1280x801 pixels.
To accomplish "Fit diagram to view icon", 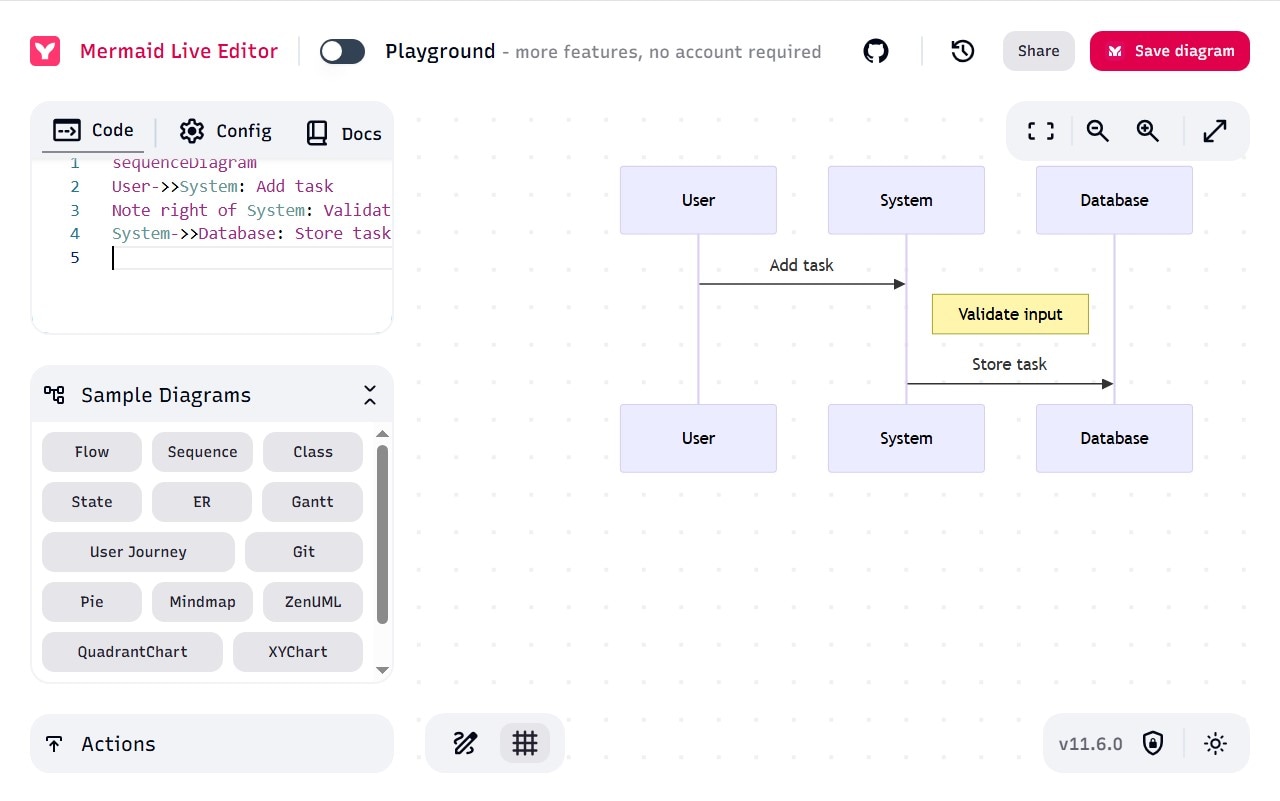I will pyautogui.click(x=1041, y=131).
